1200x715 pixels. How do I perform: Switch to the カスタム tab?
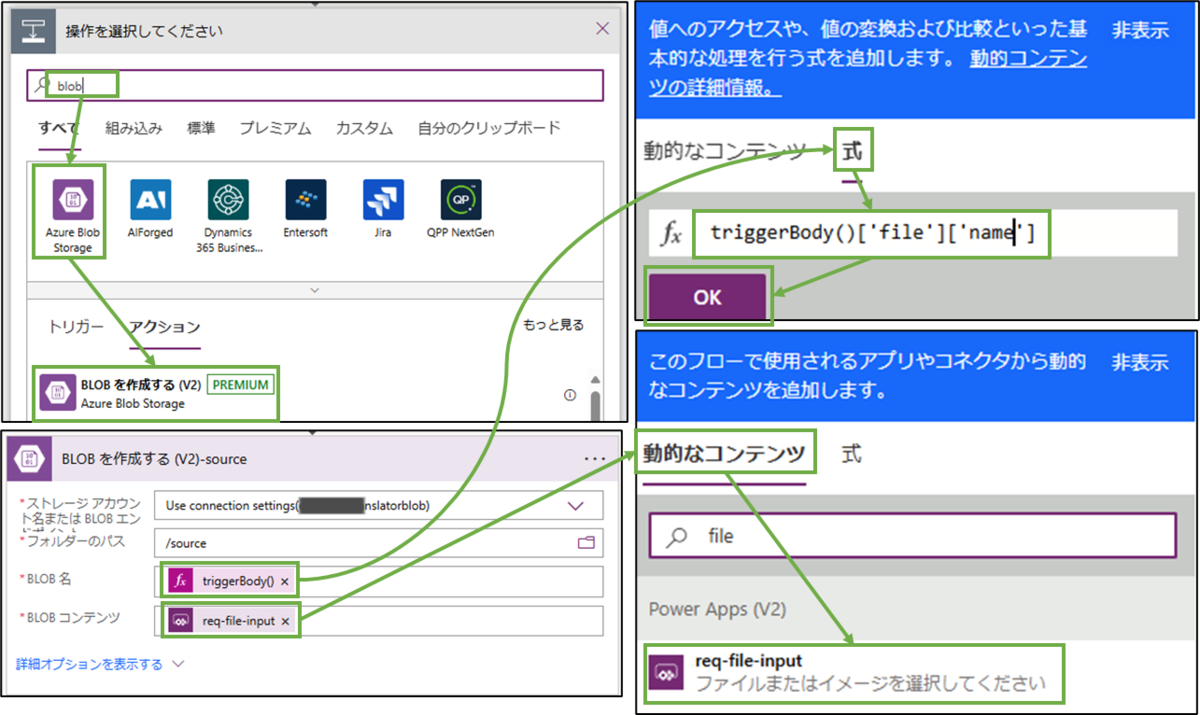coord(364,128)
